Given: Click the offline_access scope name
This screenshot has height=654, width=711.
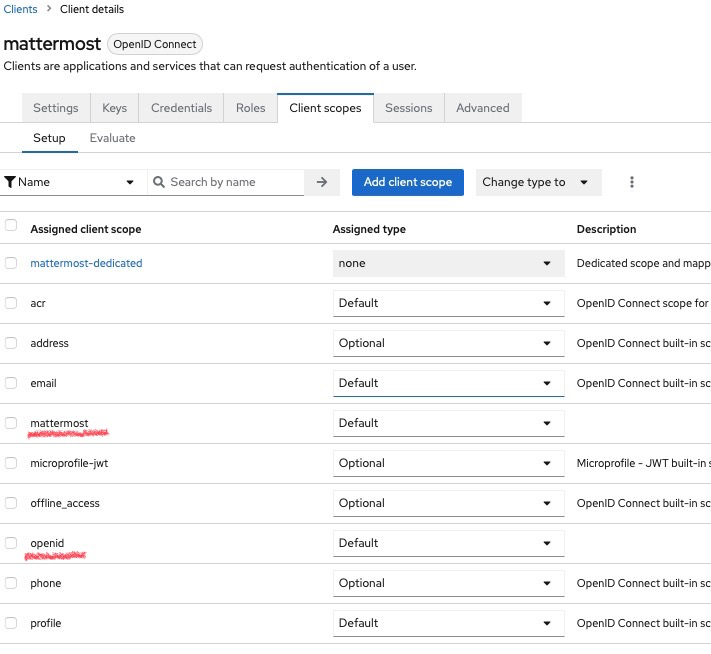Looking at the screenshot, I should (x=65, y=503).
